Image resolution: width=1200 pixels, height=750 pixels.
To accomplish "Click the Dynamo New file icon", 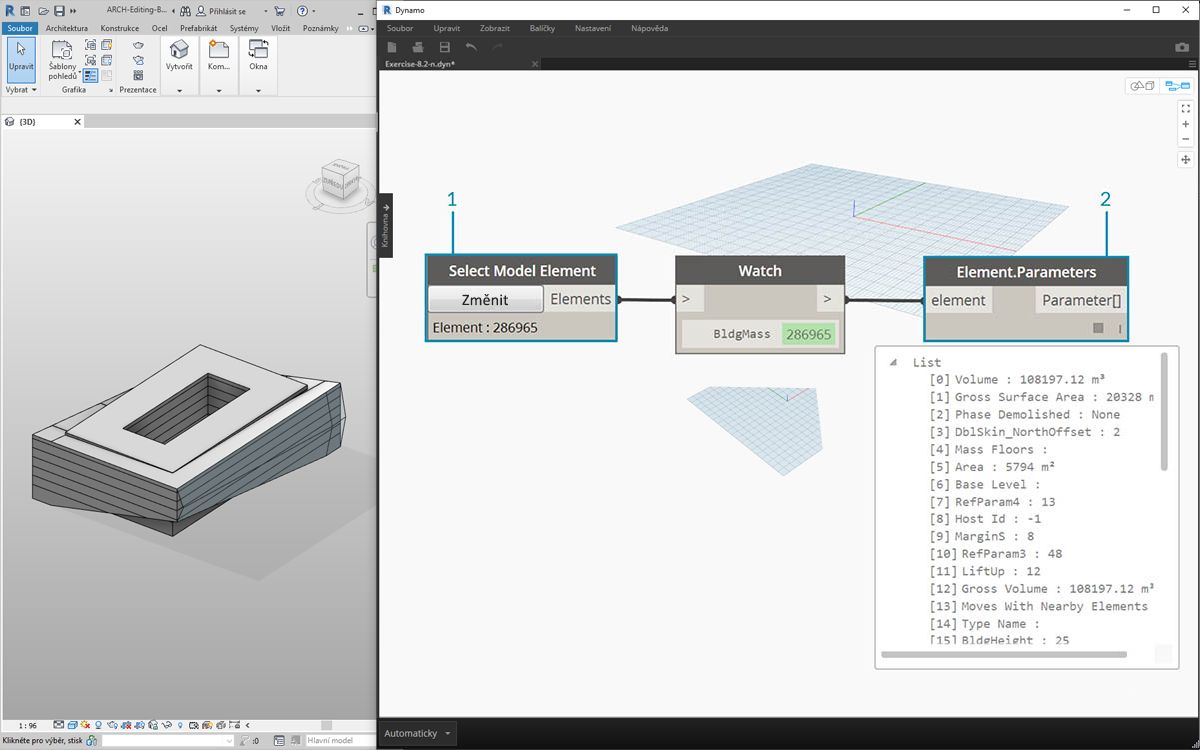I will [392, 47].
